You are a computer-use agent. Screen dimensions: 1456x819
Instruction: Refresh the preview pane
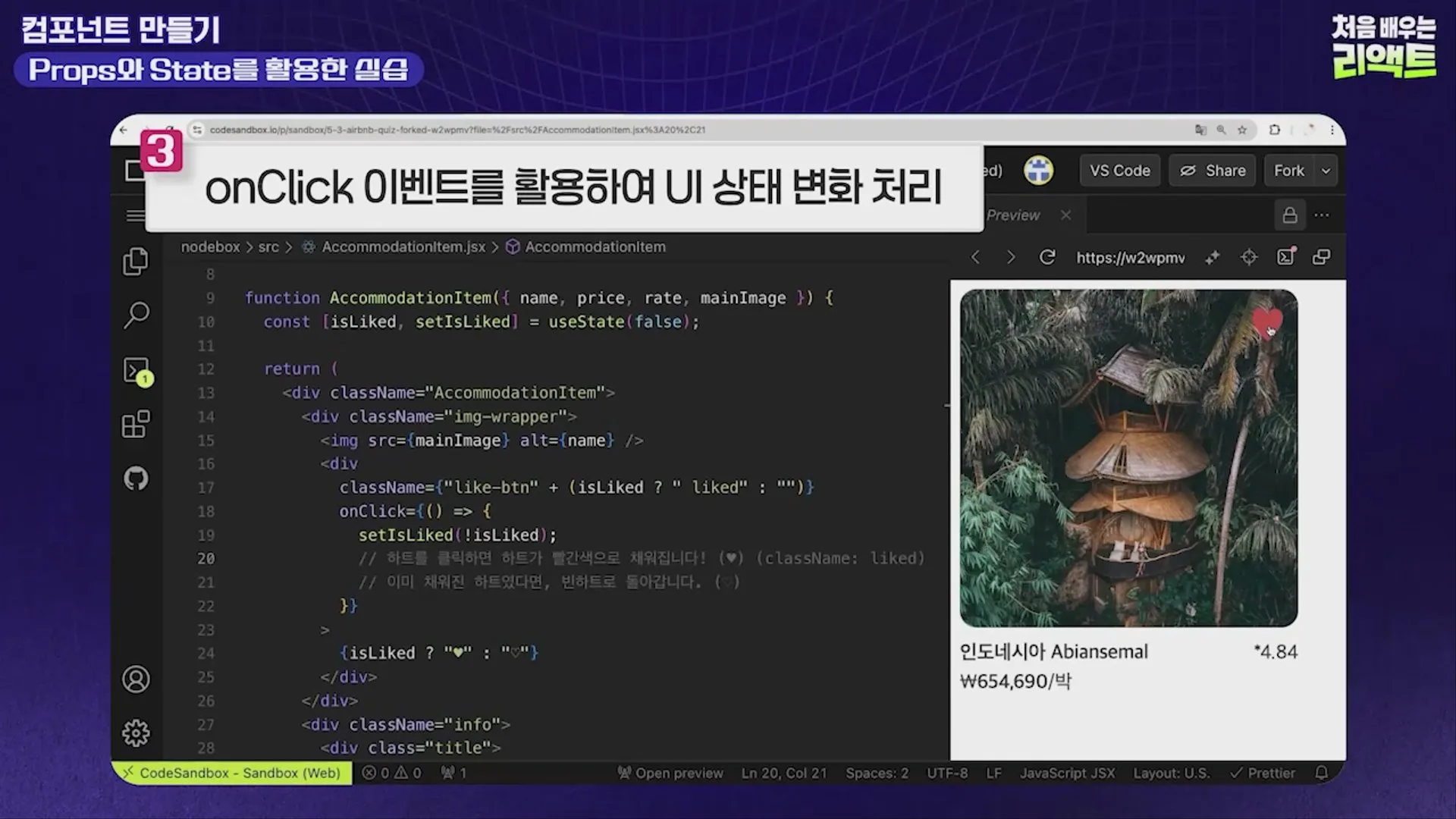click(1047, 257)
